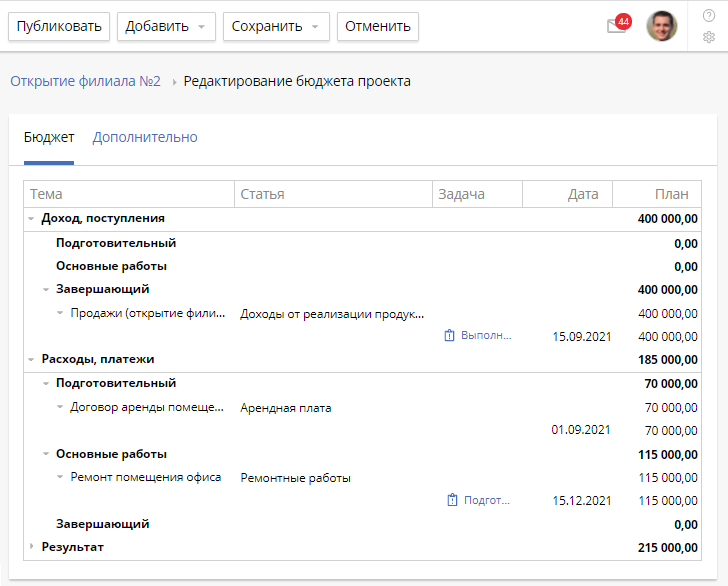Go to Открытие филиала №2 breadcrumb

click(85, 81)
